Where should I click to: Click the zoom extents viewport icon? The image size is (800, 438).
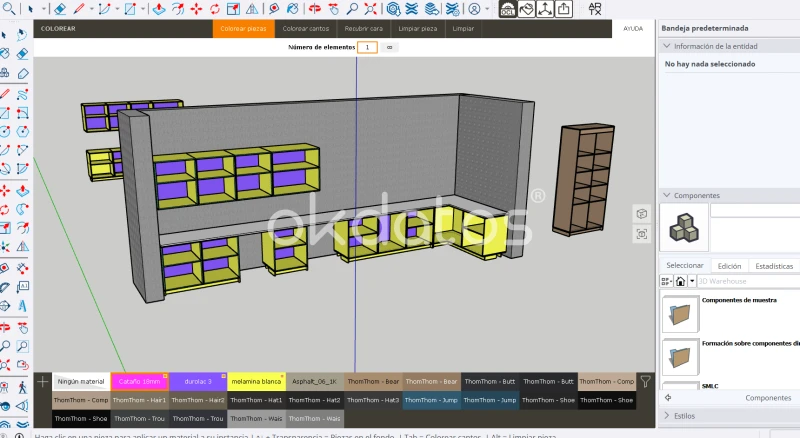click(x=641, y=234)
